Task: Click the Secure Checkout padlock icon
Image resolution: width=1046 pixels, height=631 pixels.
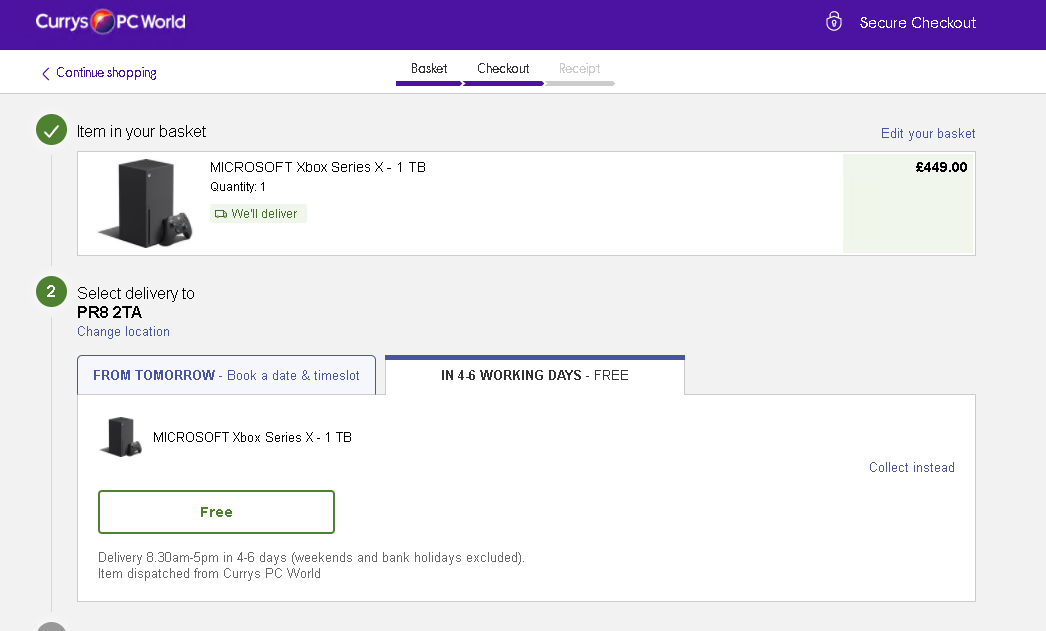Action: (833, 21)
